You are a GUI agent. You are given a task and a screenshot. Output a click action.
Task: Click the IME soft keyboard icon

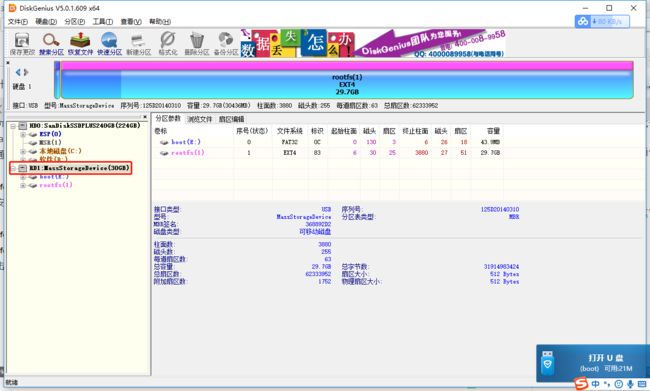point(642,384)
